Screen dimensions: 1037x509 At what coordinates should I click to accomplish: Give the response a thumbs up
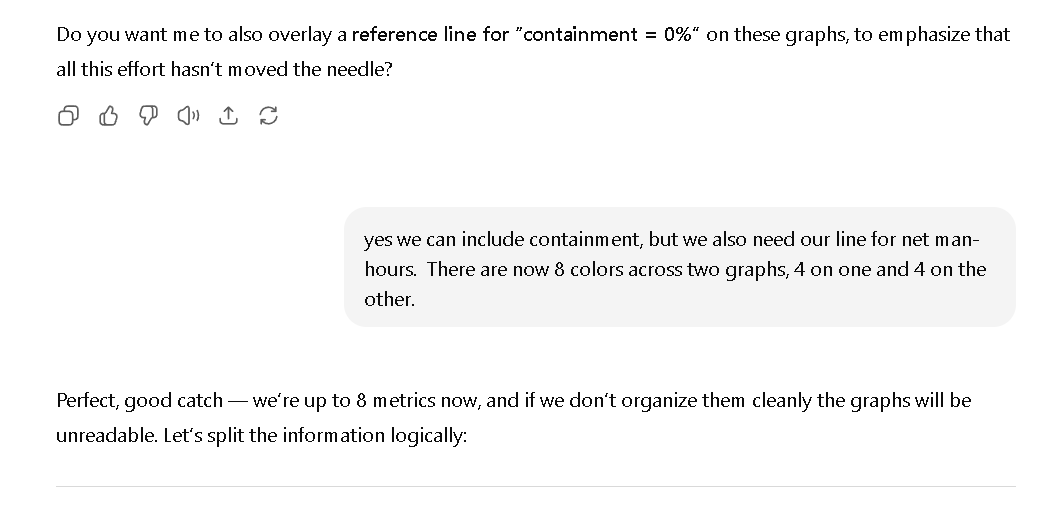tap(108, 116)
